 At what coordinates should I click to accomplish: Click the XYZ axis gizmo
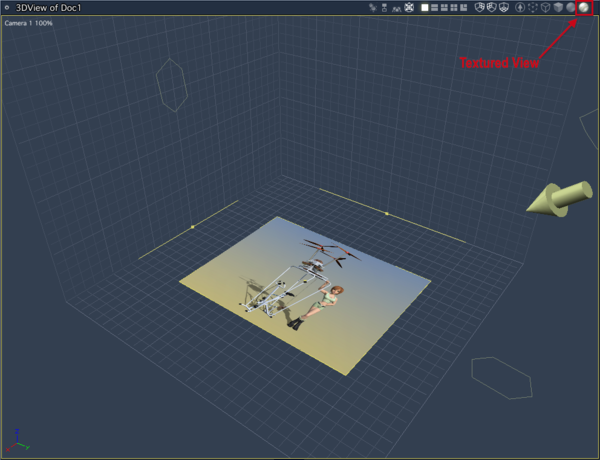coord(18,441)
